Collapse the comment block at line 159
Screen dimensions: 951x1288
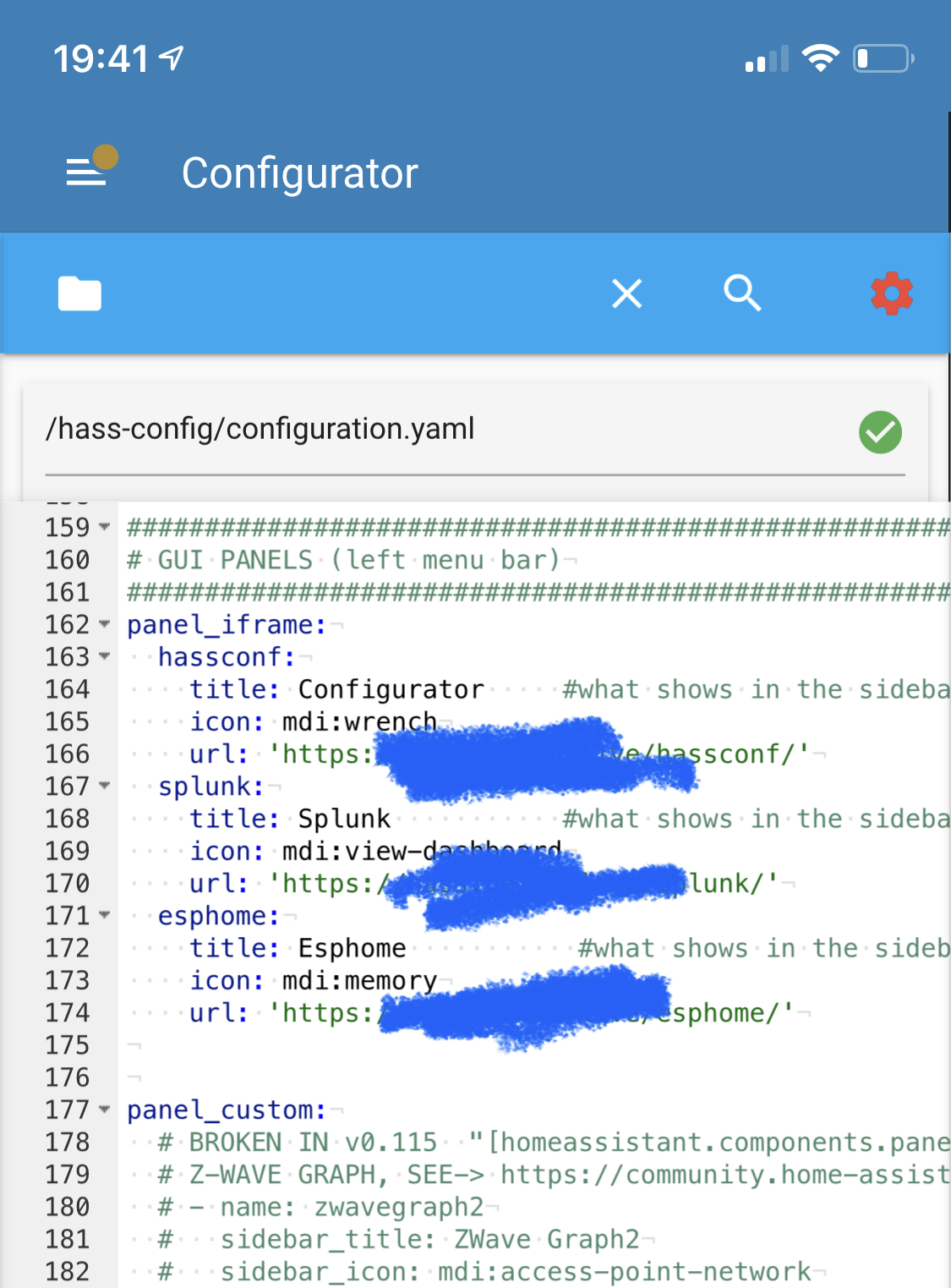(102, 527)
